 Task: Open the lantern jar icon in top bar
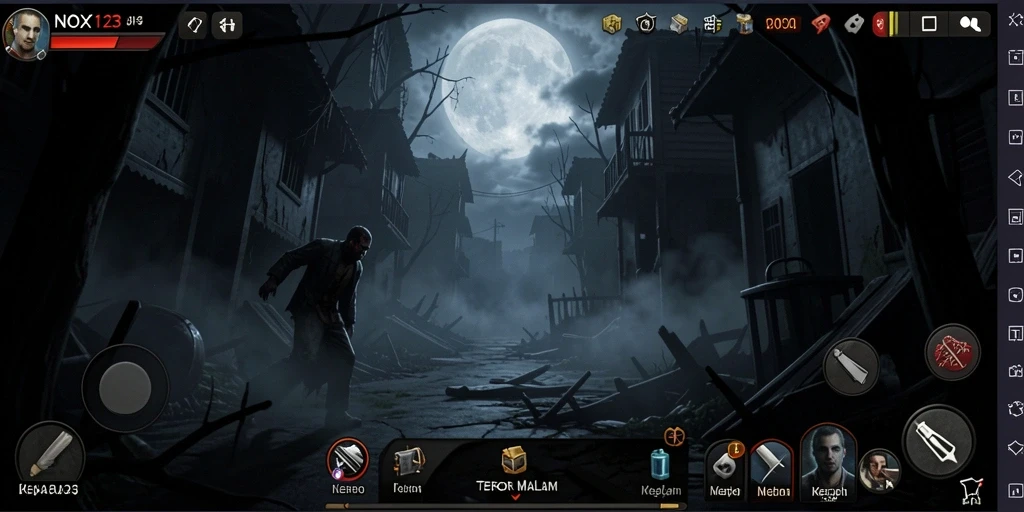tap(744, 24)
